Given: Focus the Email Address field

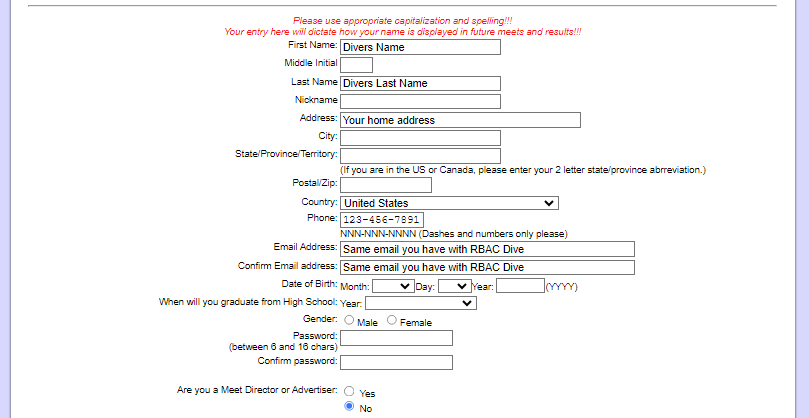Looking at the screenshot, I should (x=487, y=249).
